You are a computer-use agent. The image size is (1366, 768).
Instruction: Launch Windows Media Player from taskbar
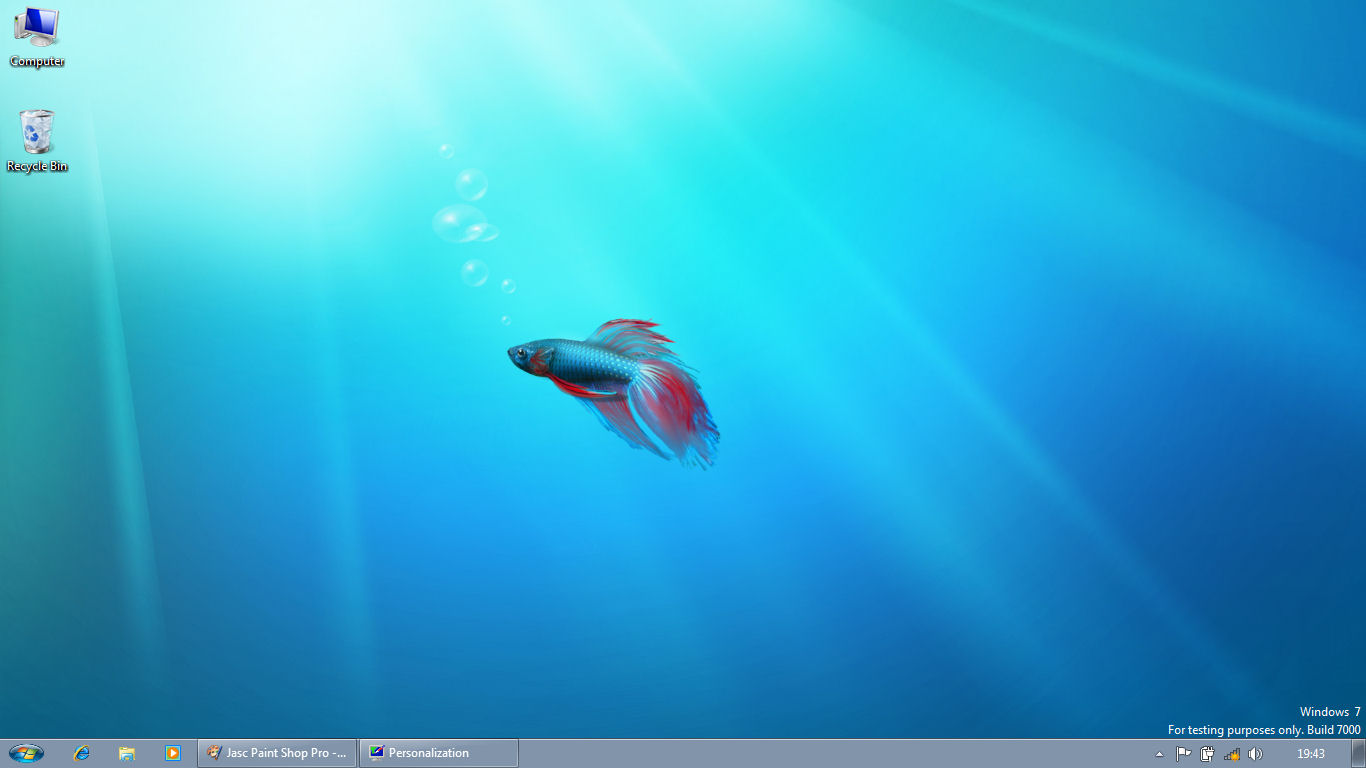coord(172,753)
